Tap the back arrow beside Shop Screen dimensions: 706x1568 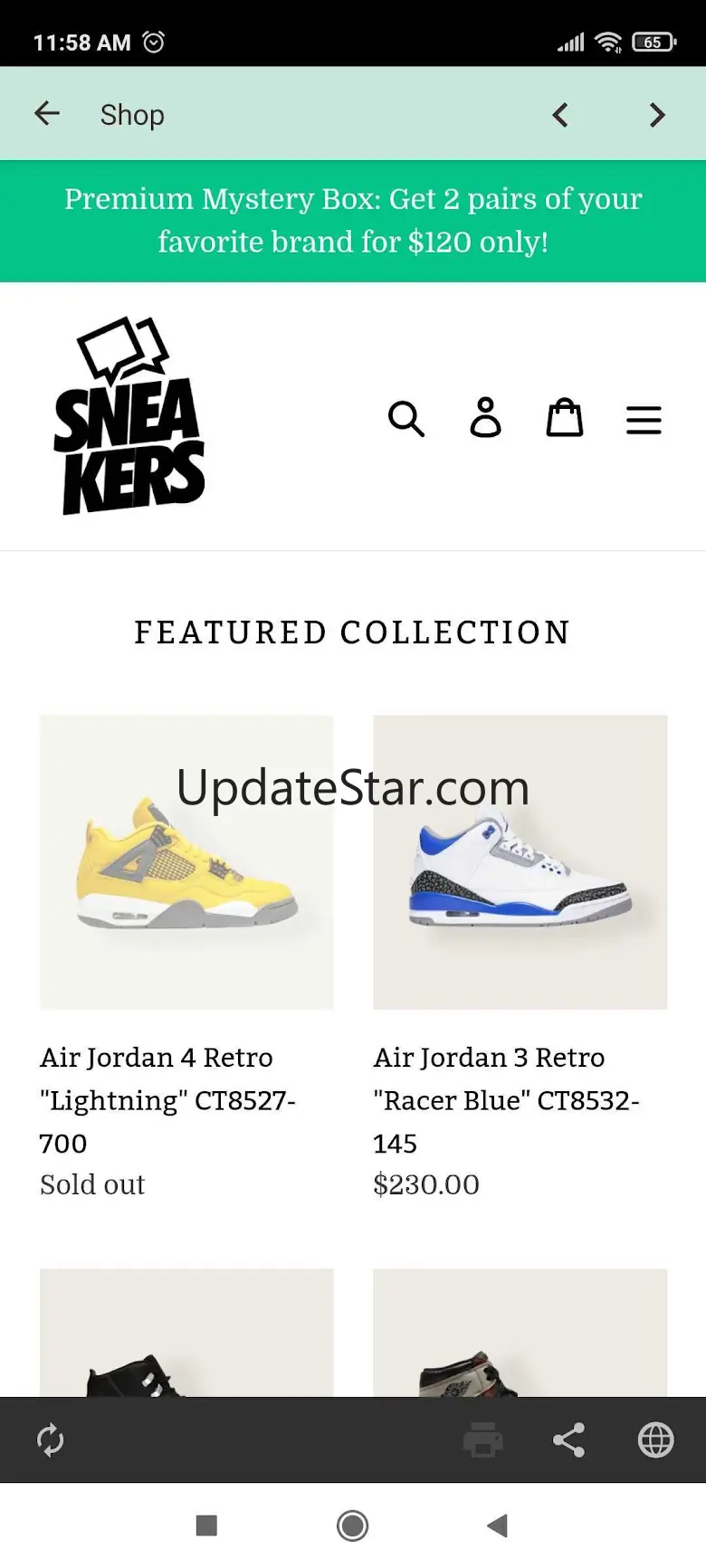point(47,114)
